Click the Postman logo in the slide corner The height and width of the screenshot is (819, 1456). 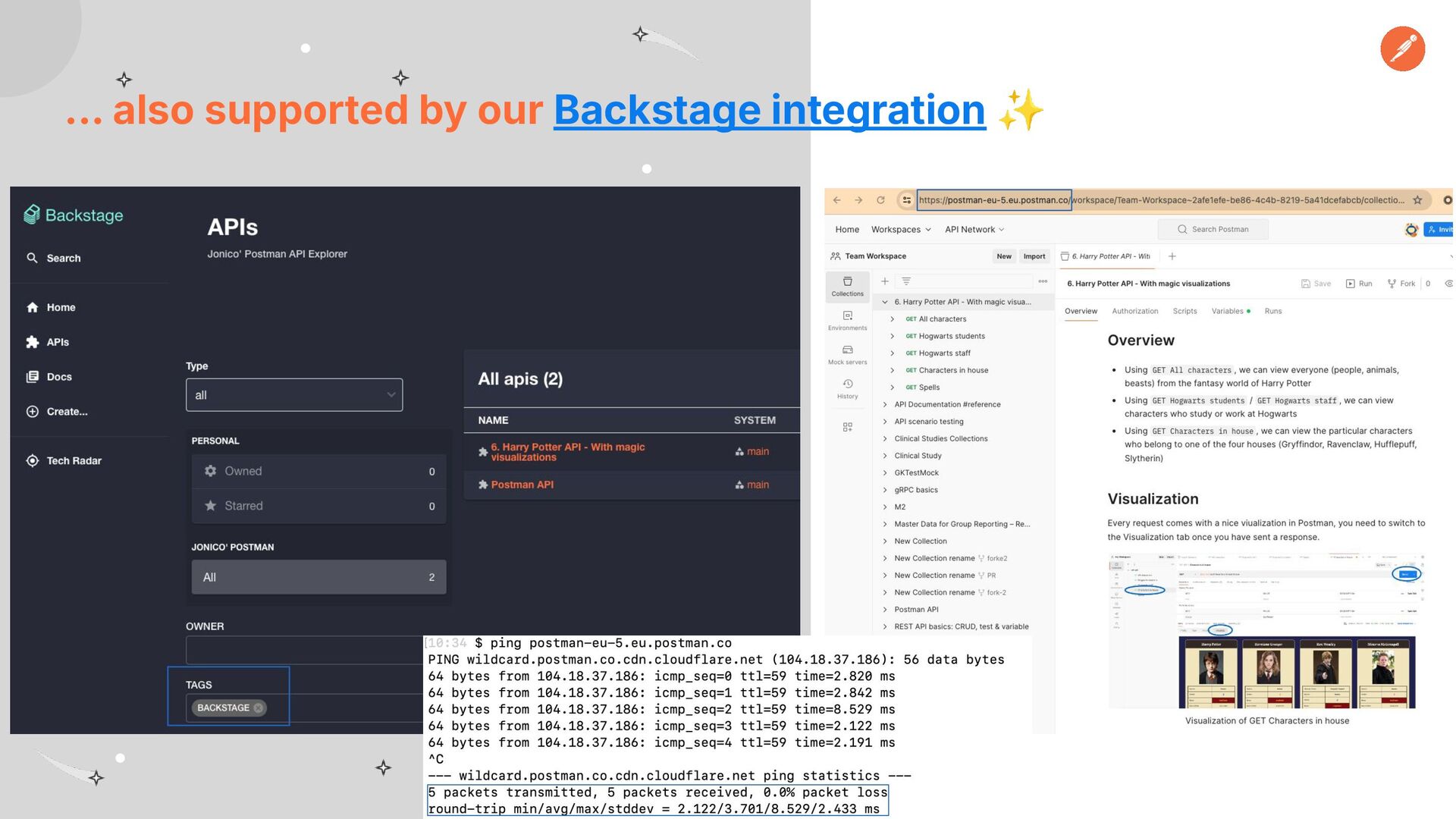(1402, 49)
